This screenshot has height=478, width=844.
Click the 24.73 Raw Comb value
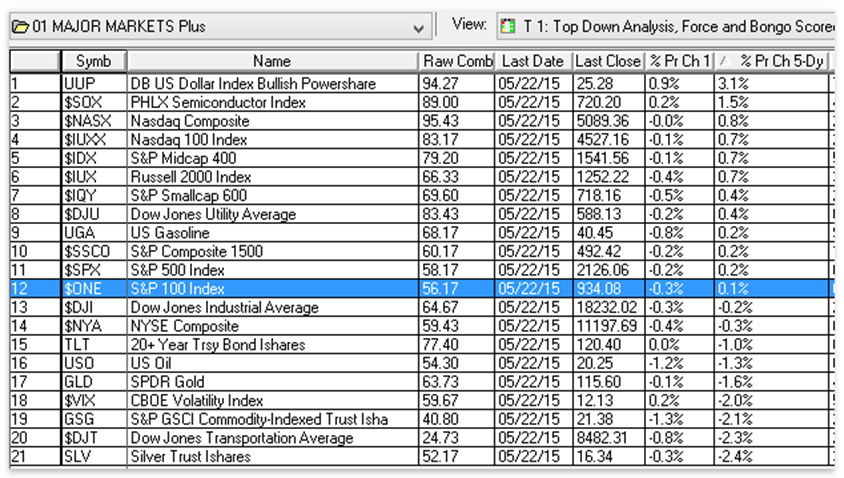(440, 438)
